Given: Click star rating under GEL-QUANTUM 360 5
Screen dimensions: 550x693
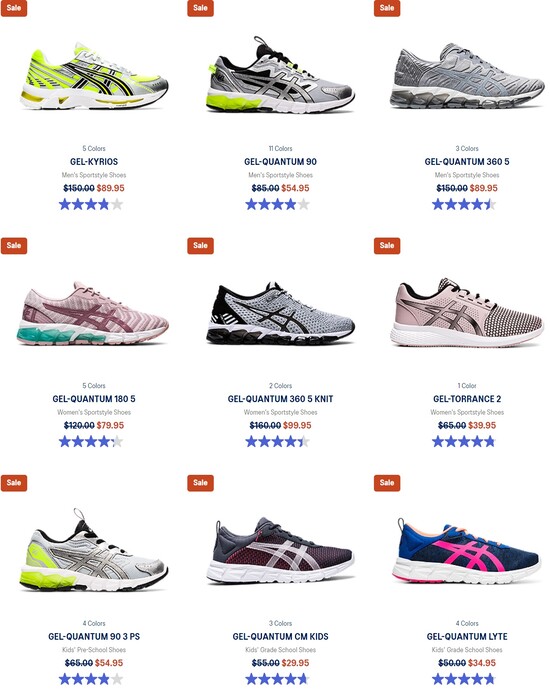Looking at the screenshot, I should [x=464, y=205].
